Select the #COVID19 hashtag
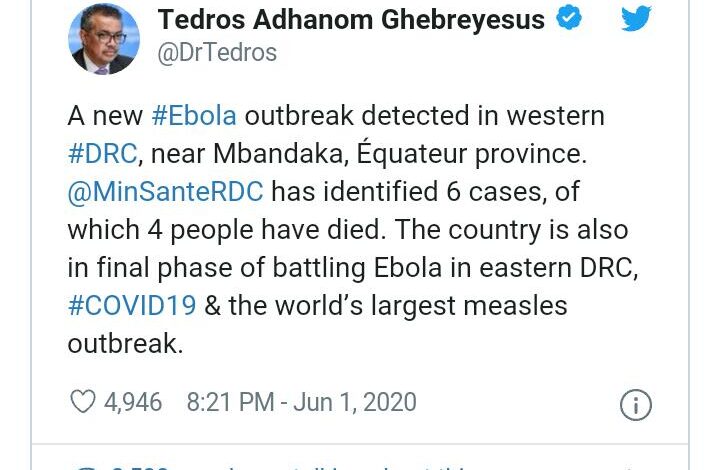This screenshot has height=470, width=720. [x=132, y=306]
